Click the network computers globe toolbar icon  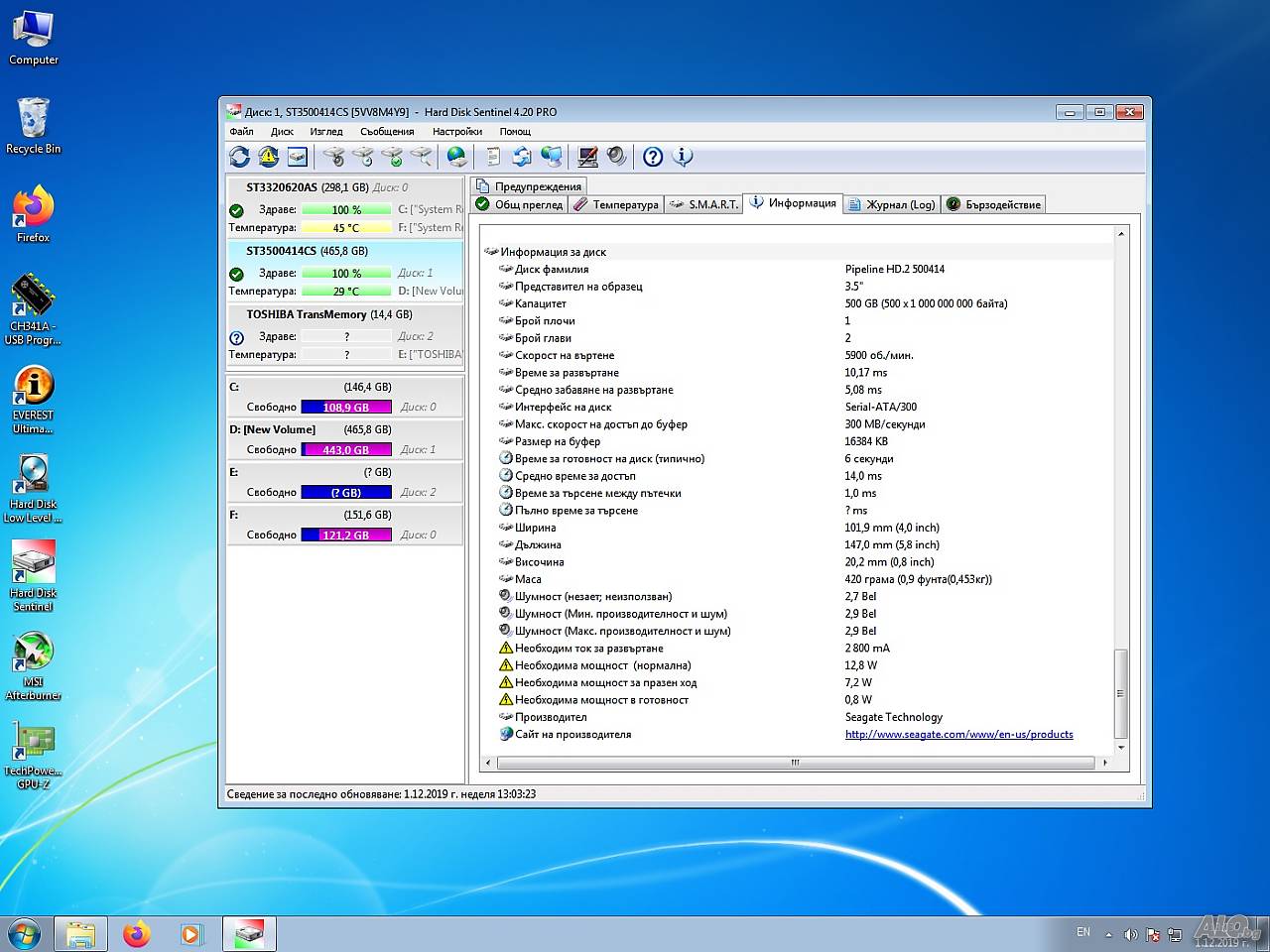(x=551, y=157)
